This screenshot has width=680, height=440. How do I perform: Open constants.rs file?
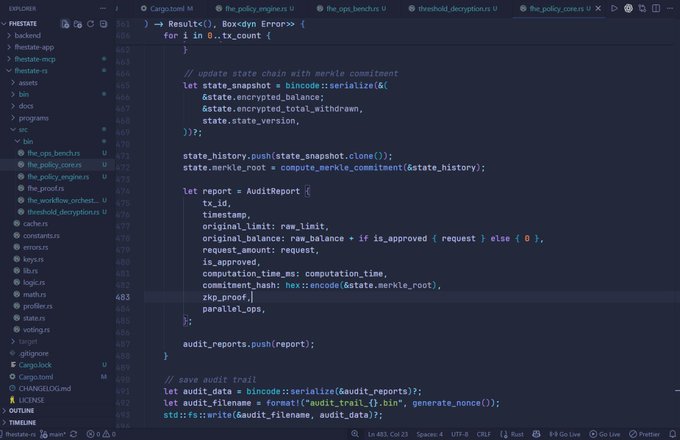click(41, 235)
